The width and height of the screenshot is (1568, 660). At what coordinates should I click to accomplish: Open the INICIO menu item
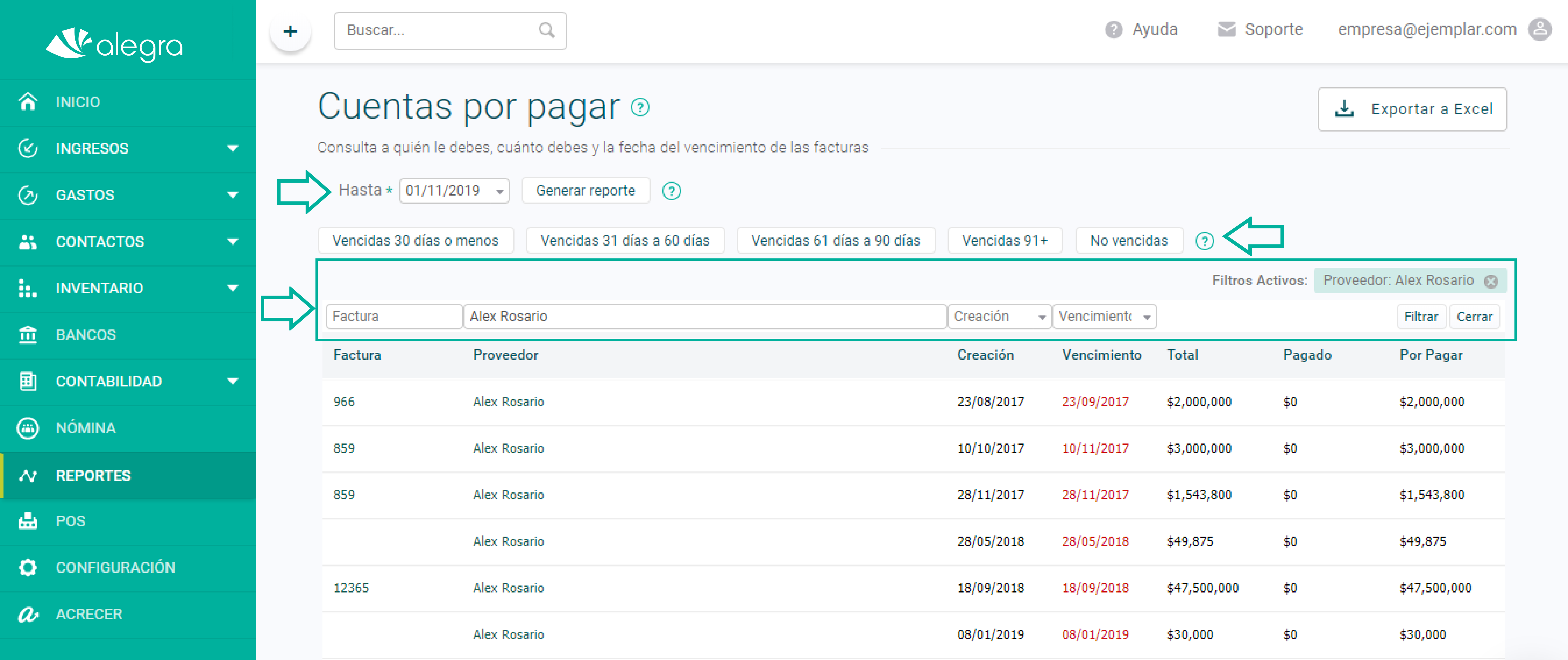pyautogui.click(x=128, y=102)
